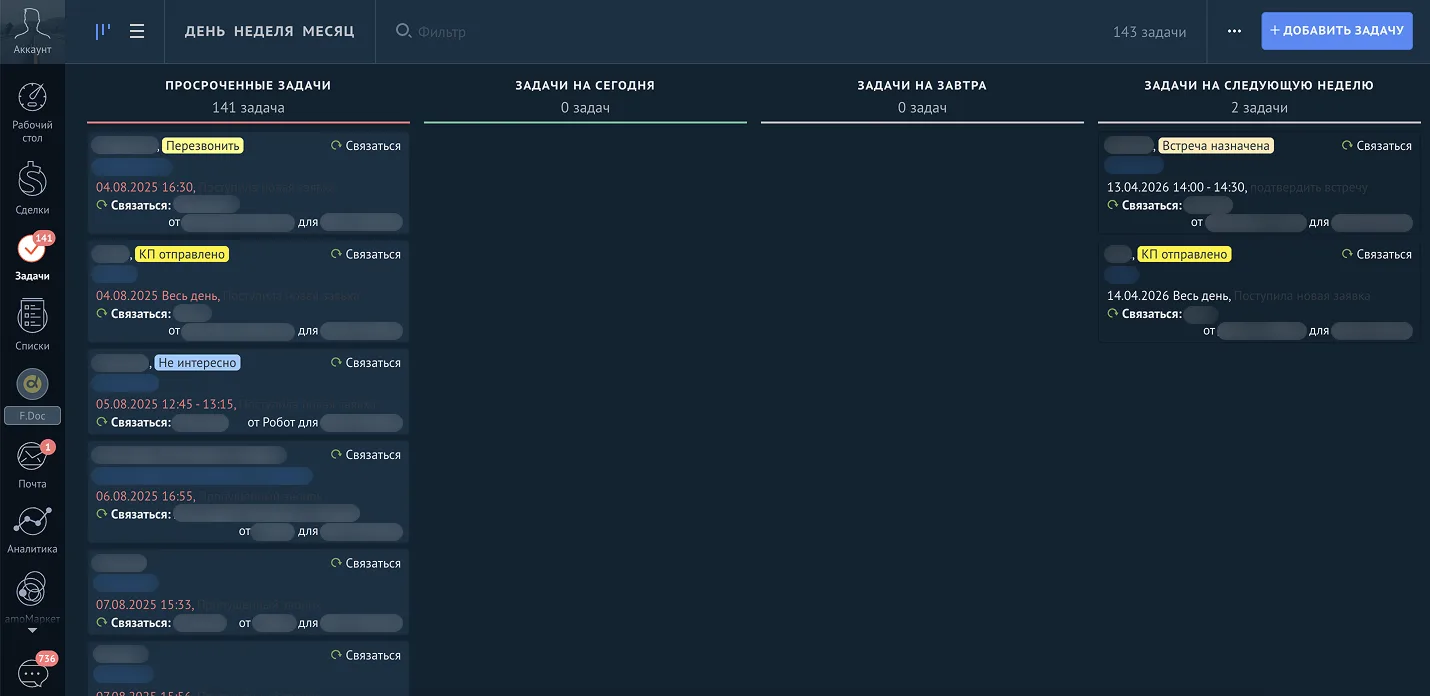Open Списки section in sidebar

click(32, 325)
